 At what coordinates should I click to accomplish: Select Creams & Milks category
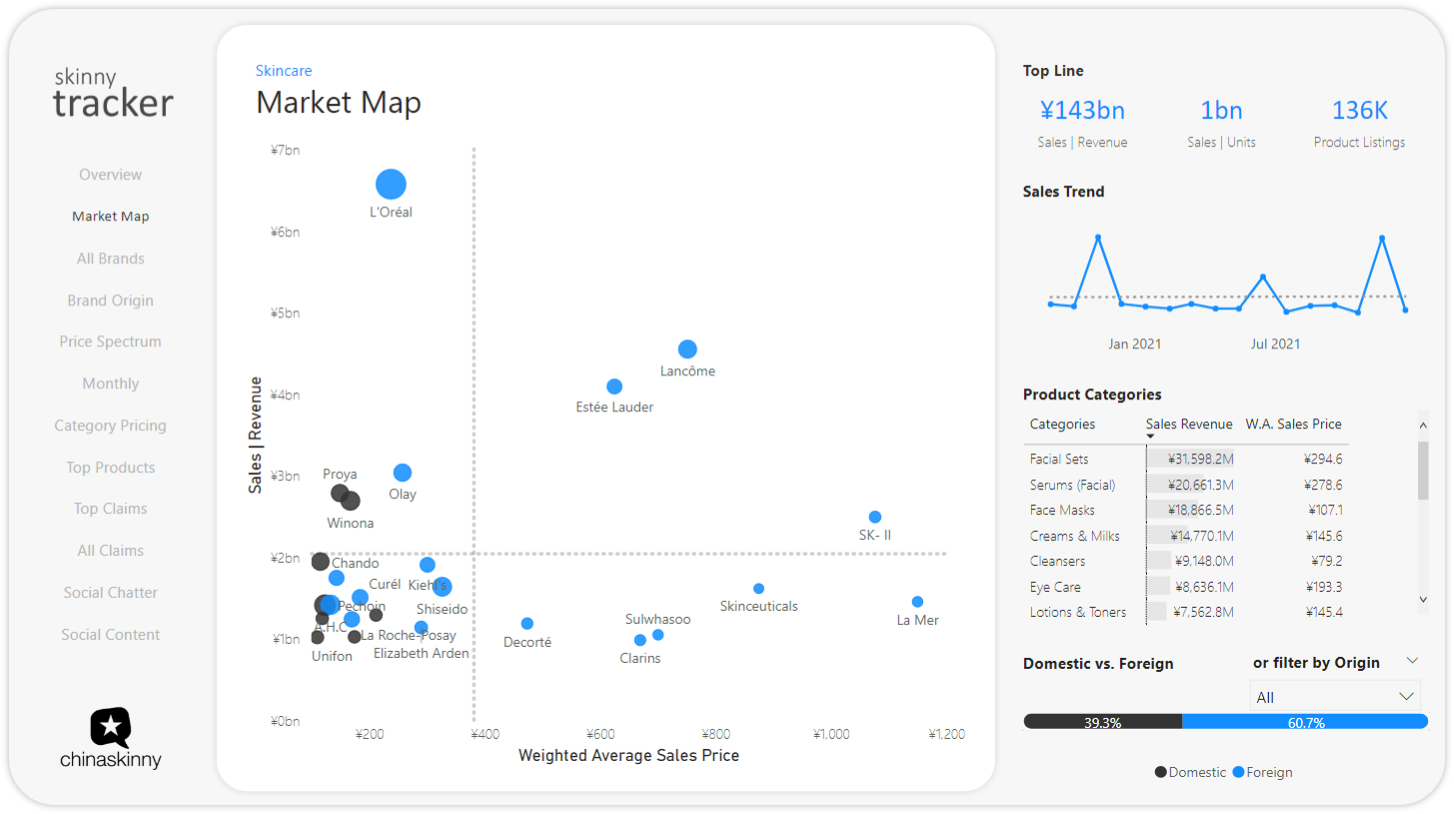click(1187, 536)
